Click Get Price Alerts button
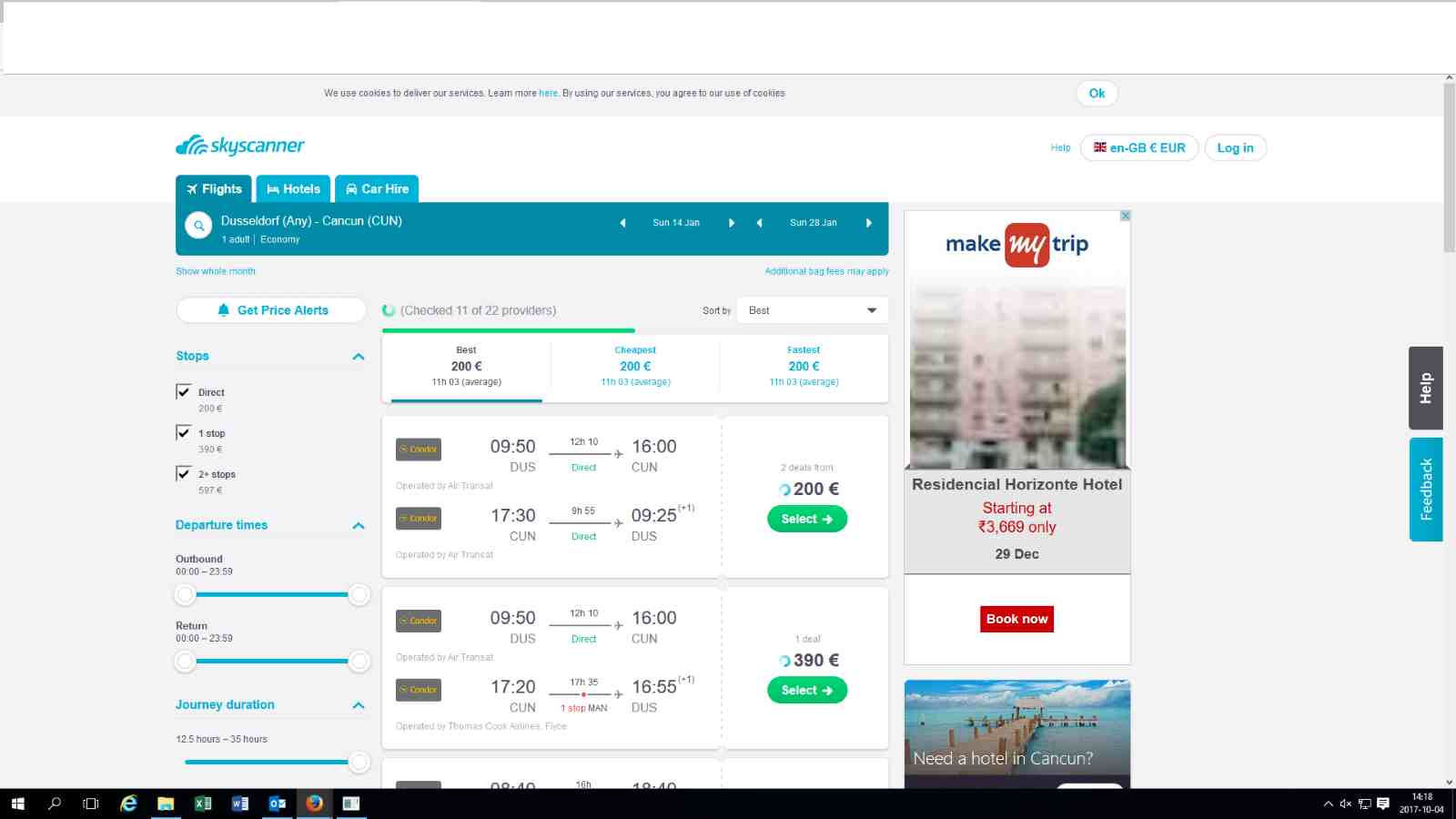 click(271, 310)
